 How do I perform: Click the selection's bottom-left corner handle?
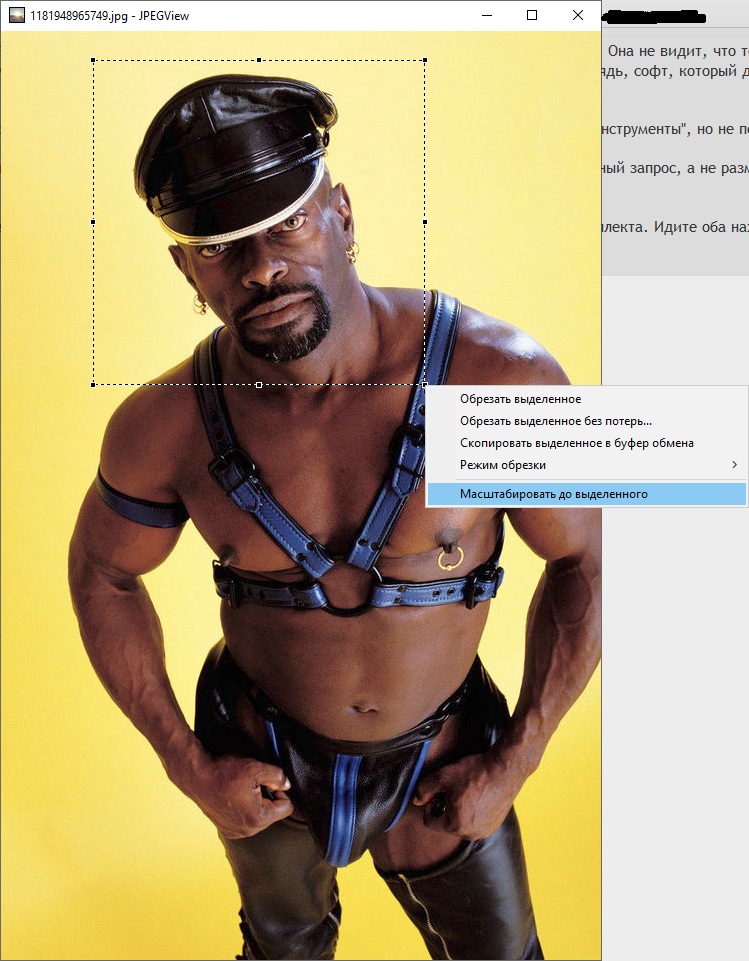point(93,385)
